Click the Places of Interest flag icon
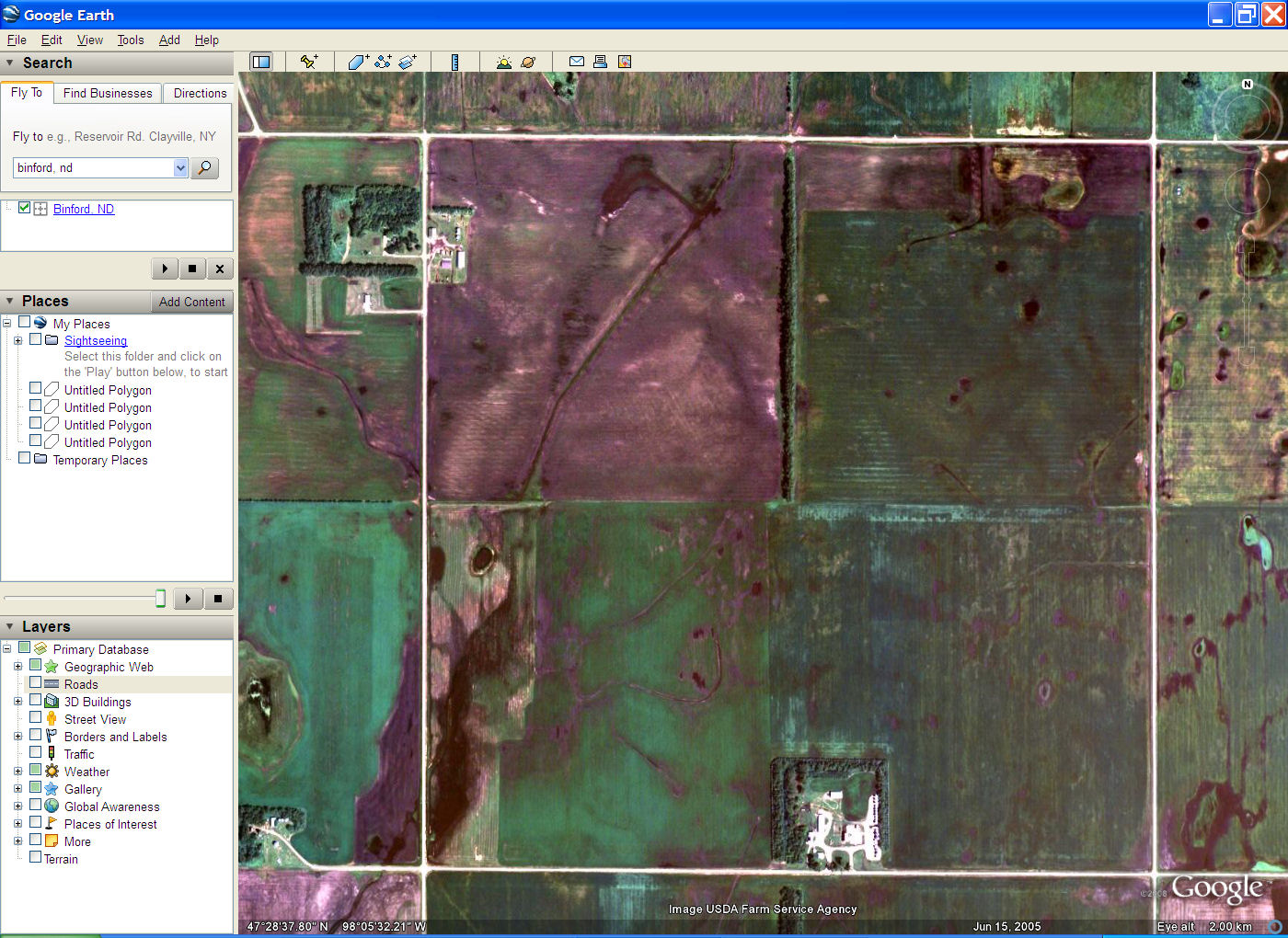Image resolution: width=1288 pixels, height=938 pixels. (x=52, y=824)
